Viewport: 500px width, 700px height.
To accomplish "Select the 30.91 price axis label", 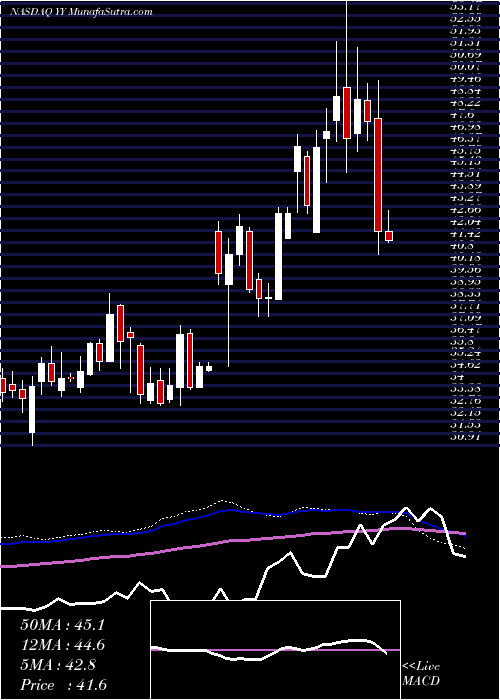I will (x=465, y=438).
